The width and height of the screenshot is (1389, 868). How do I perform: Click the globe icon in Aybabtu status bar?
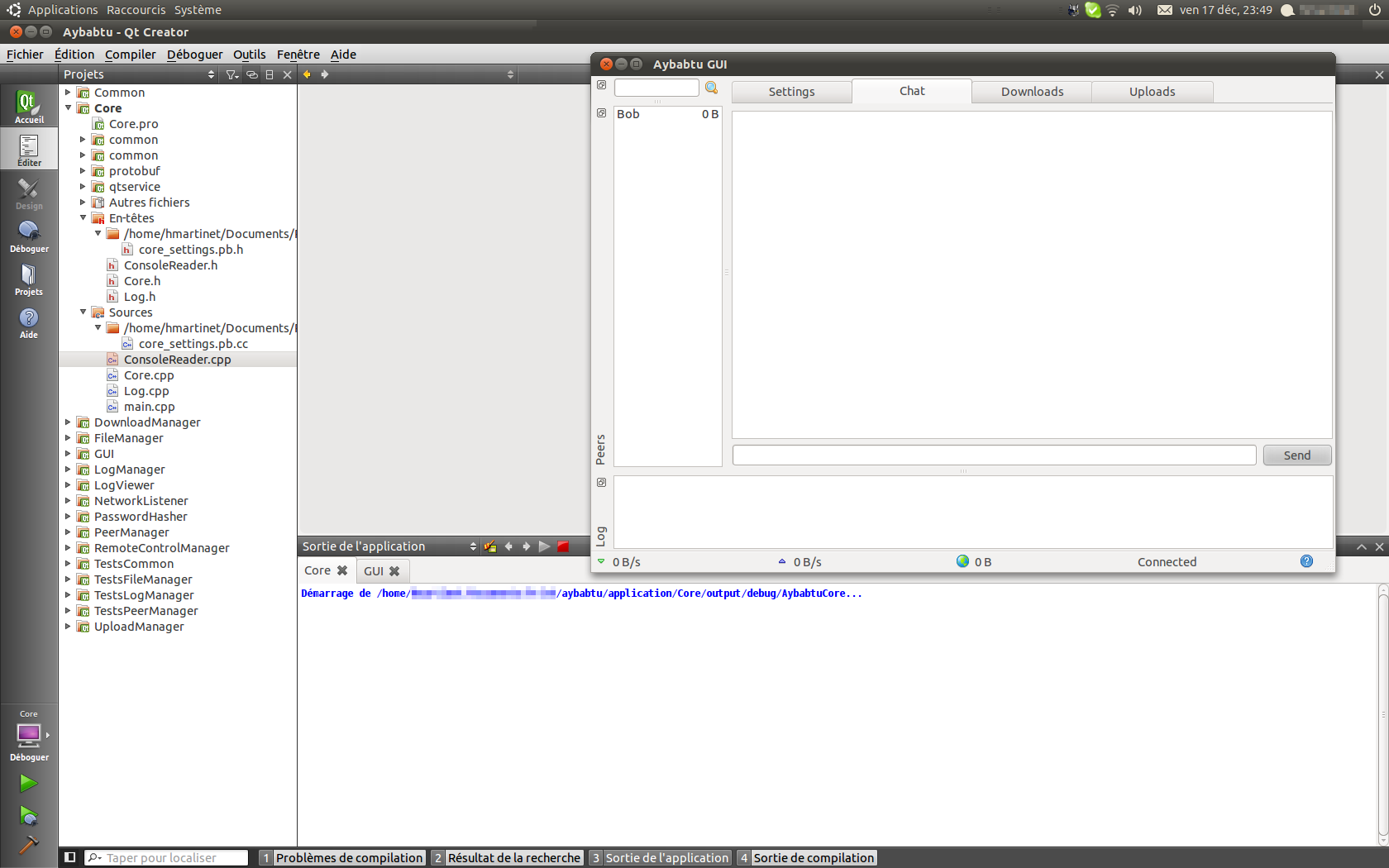point(962,561)
